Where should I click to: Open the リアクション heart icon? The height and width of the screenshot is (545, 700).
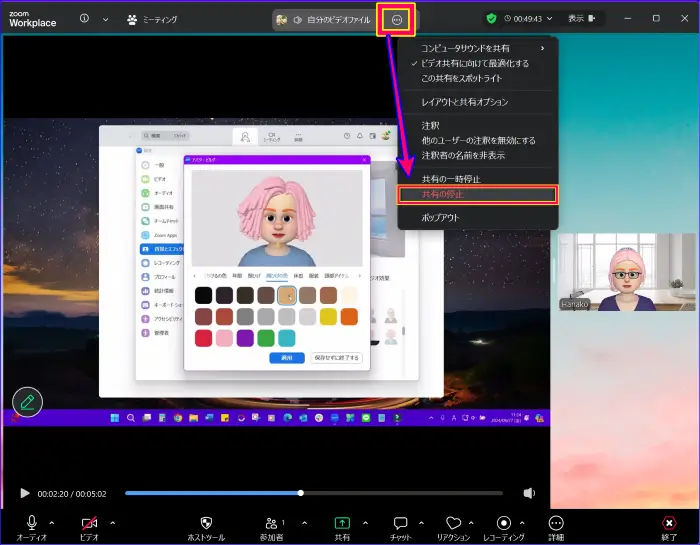(x=452, y=523)
